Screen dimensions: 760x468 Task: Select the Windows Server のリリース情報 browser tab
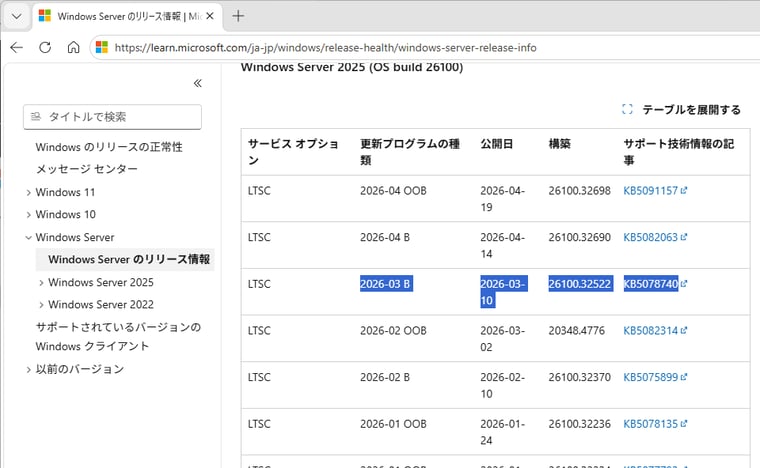click(x=126, y=16)
